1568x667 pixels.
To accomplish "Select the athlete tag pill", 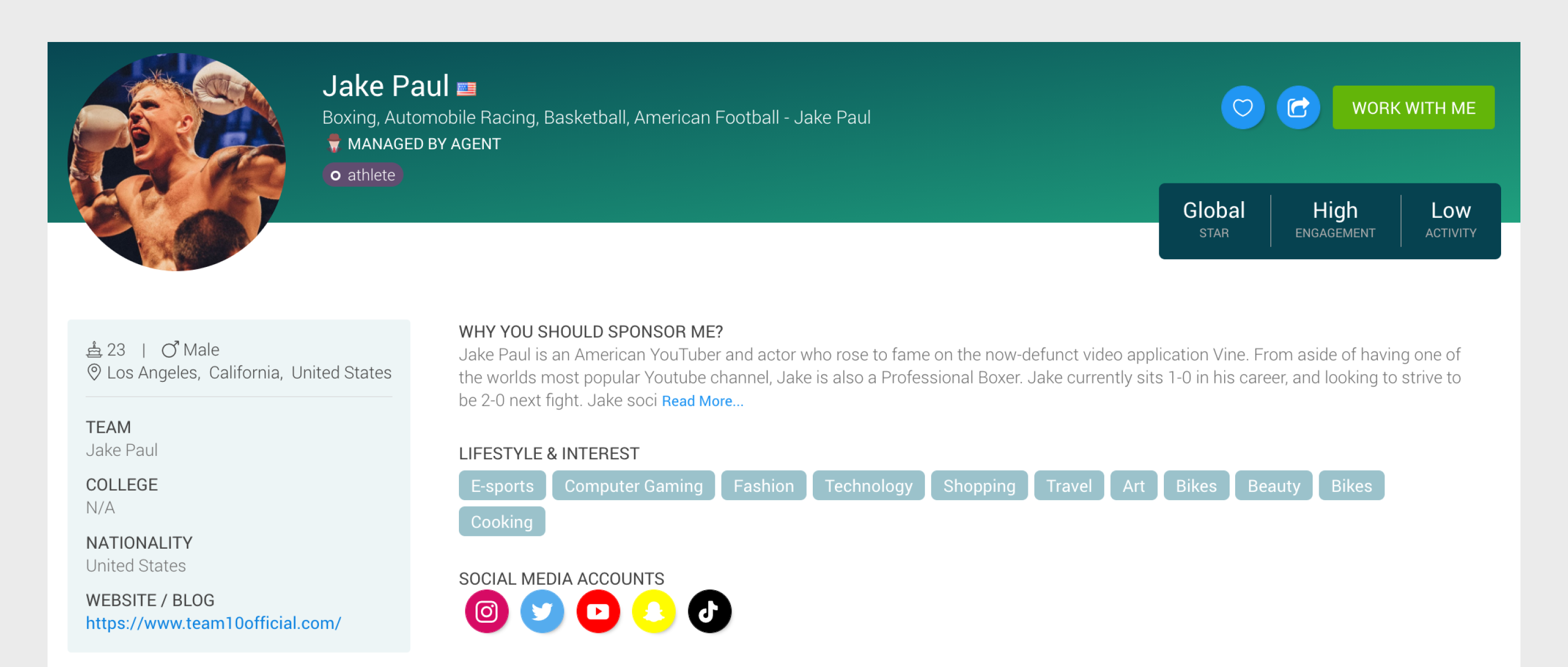I will [x=363, y=175].
